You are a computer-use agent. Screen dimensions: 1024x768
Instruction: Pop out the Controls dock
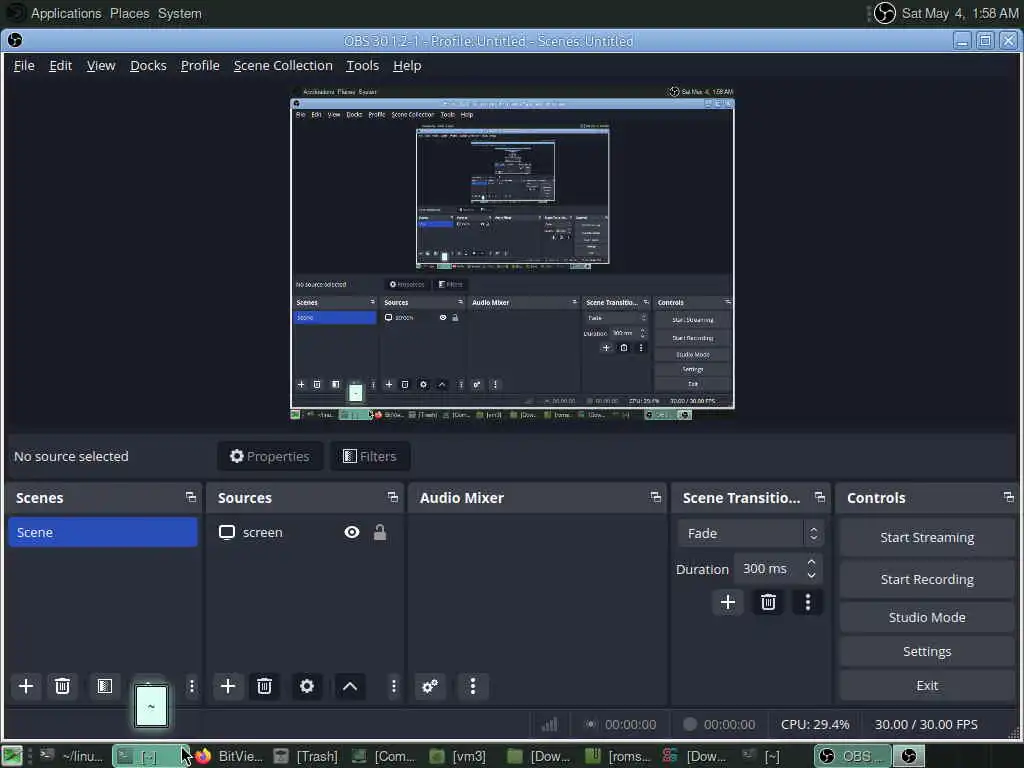tap(1008, 498)
